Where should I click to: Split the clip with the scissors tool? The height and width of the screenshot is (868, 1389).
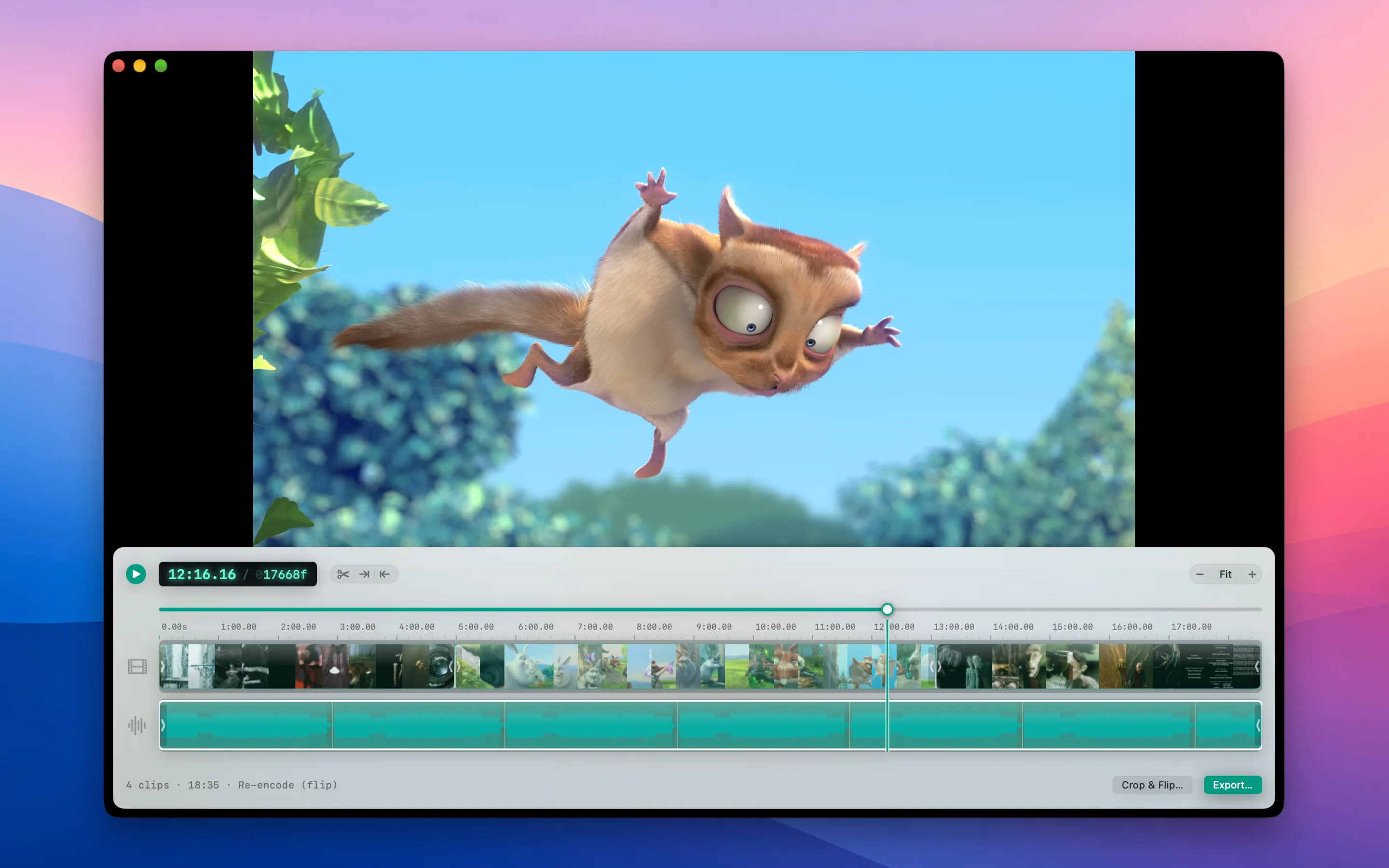[x=343, y=574]
